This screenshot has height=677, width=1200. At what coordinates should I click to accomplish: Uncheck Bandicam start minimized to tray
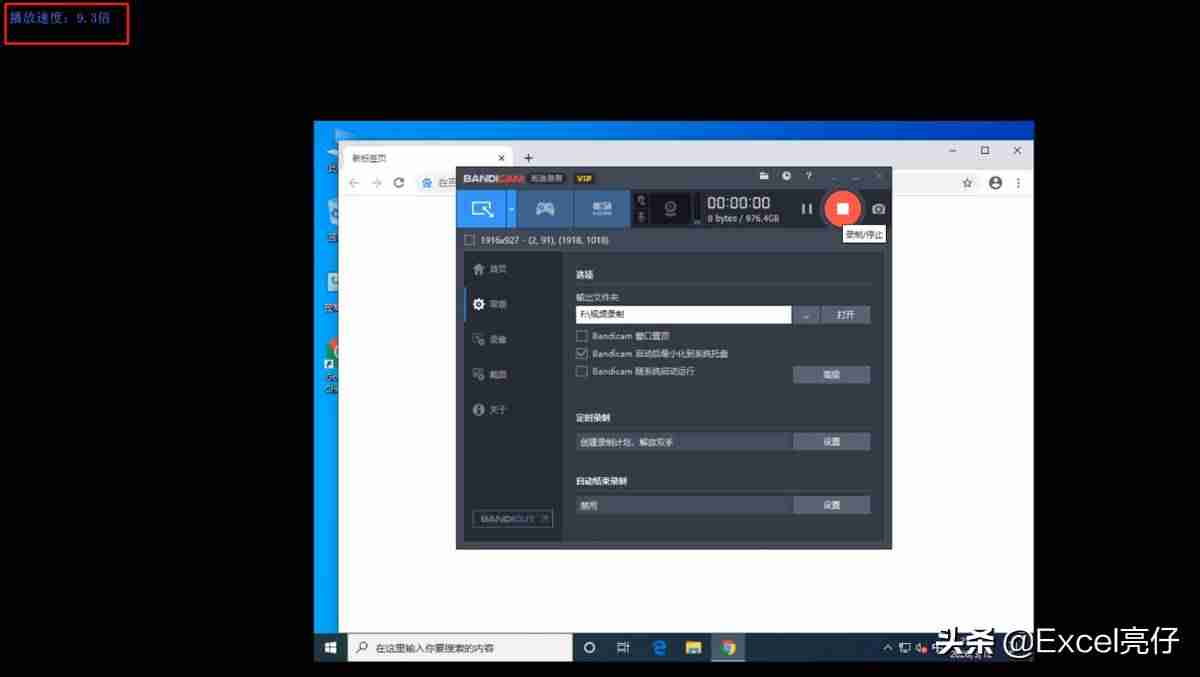582,353
